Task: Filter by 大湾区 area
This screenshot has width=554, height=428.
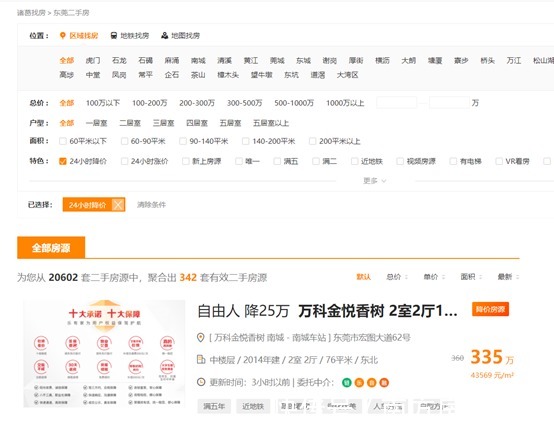Action: coord(348,75)
